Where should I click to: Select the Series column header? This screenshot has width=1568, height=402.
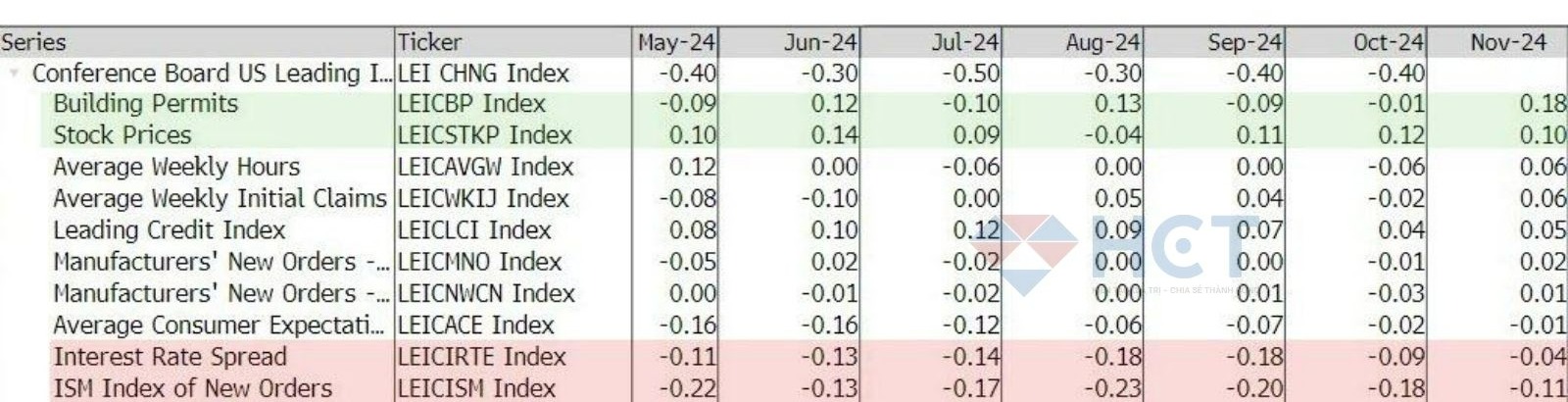pos(33,42)
